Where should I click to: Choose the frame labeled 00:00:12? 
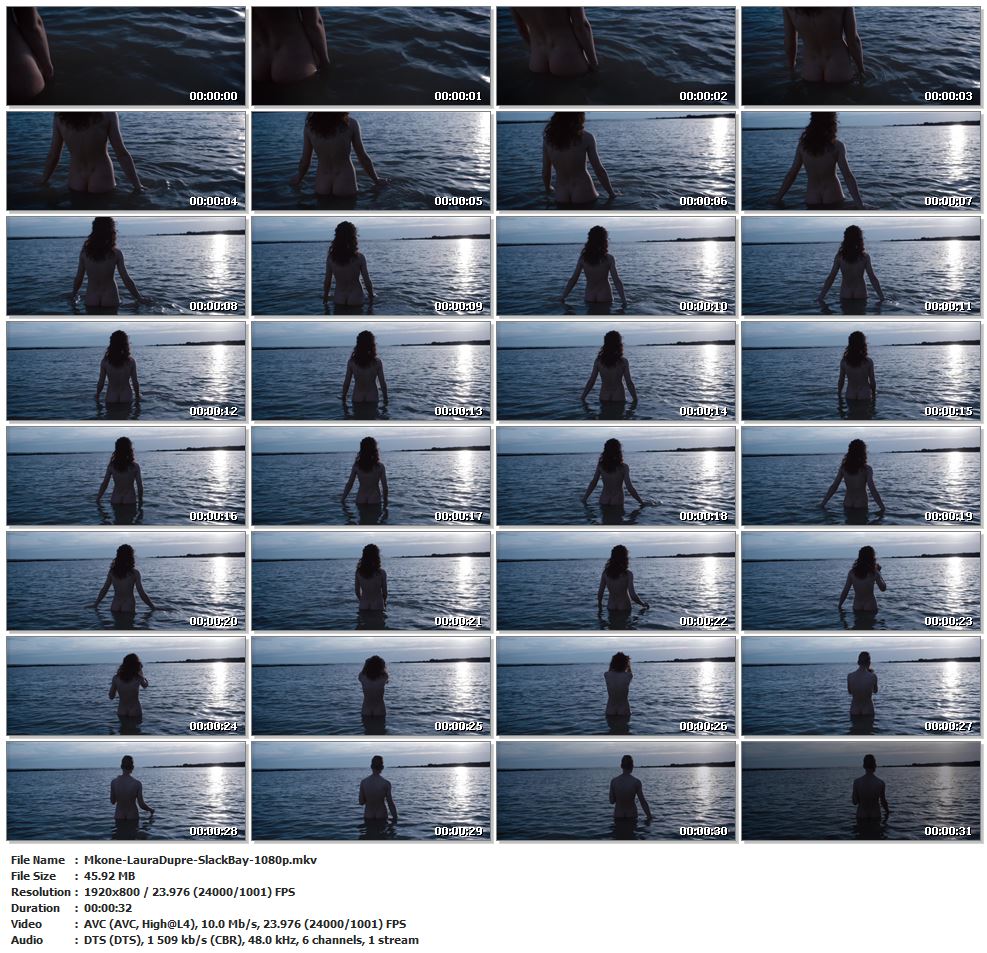127,371
